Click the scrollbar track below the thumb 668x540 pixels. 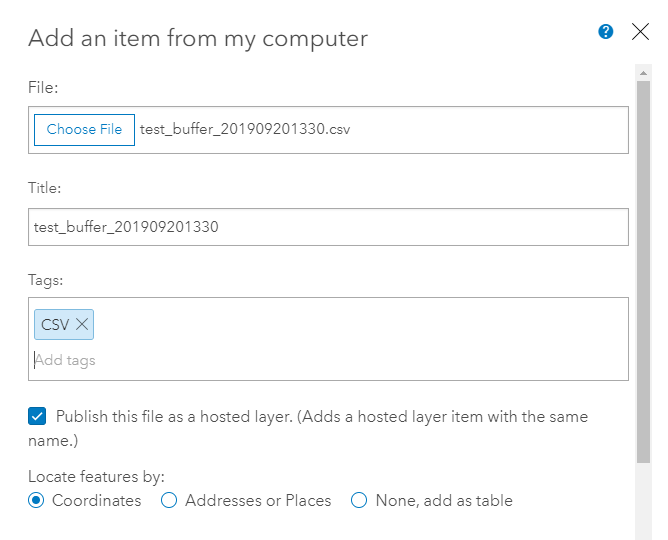click(x=644, y=500)
